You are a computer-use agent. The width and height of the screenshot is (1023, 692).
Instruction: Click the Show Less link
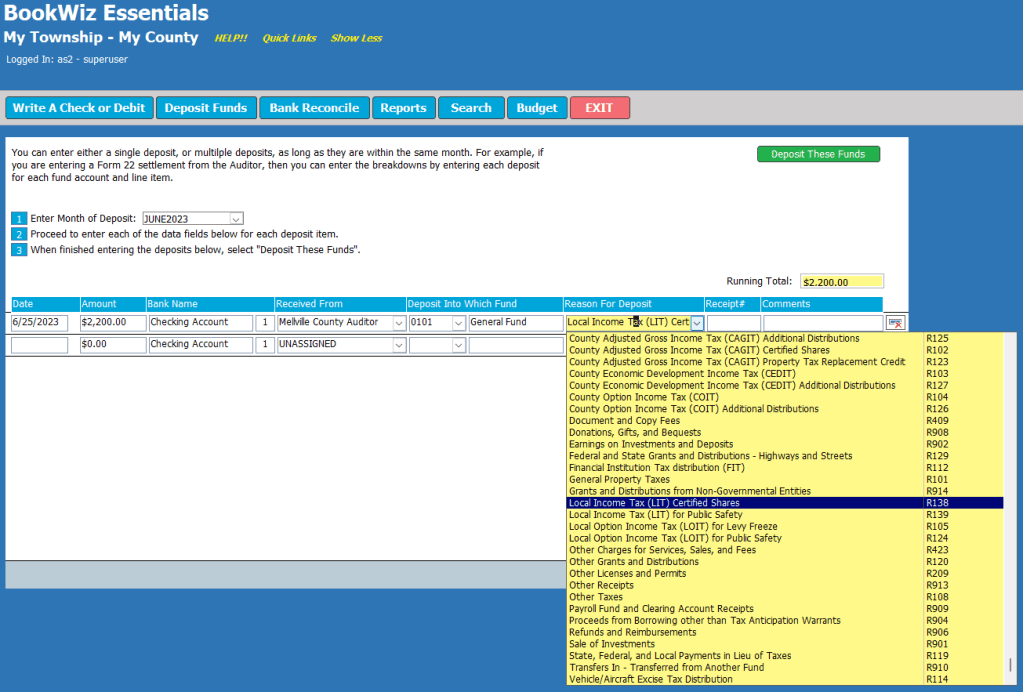(356, 38)
